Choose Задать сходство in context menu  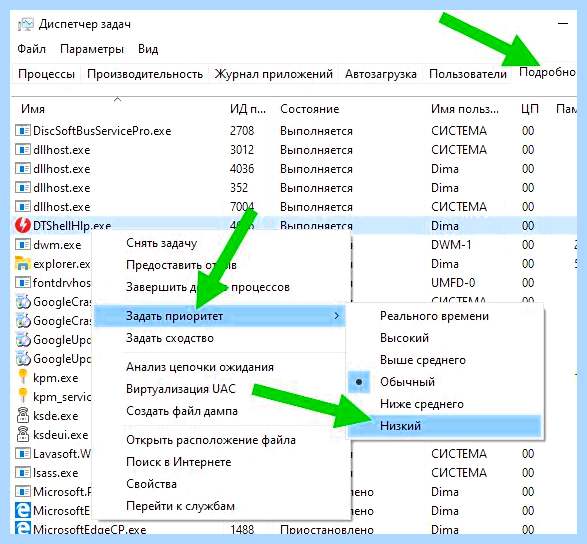pos(219,338)
